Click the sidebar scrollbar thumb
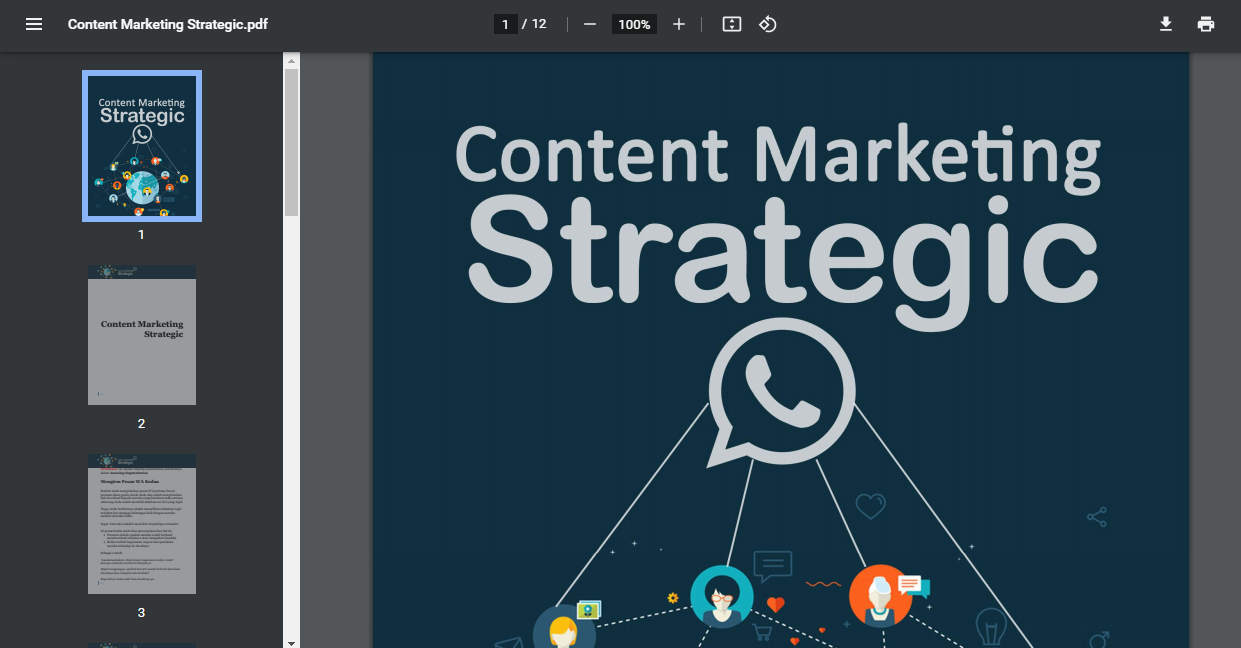 (291, 143)
